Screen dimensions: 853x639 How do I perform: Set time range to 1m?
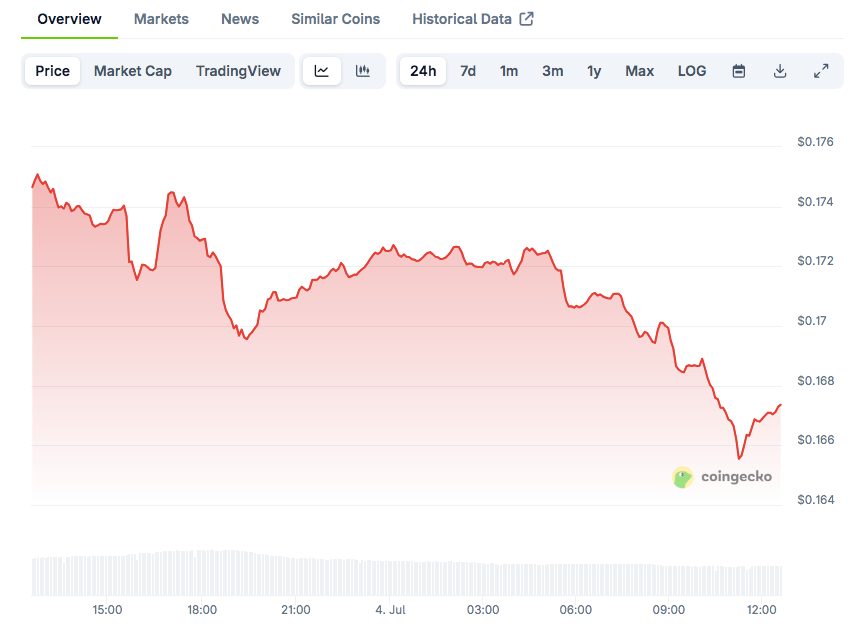pos(509,71)
